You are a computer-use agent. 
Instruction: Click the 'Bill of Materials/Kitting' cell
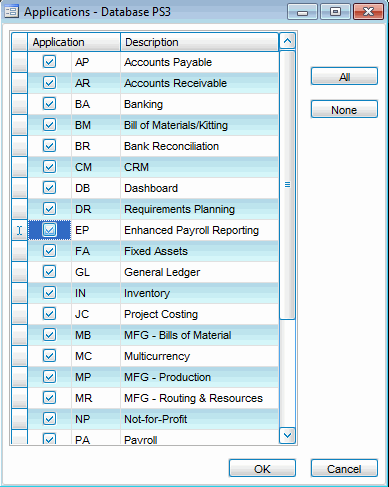(199, 125)
